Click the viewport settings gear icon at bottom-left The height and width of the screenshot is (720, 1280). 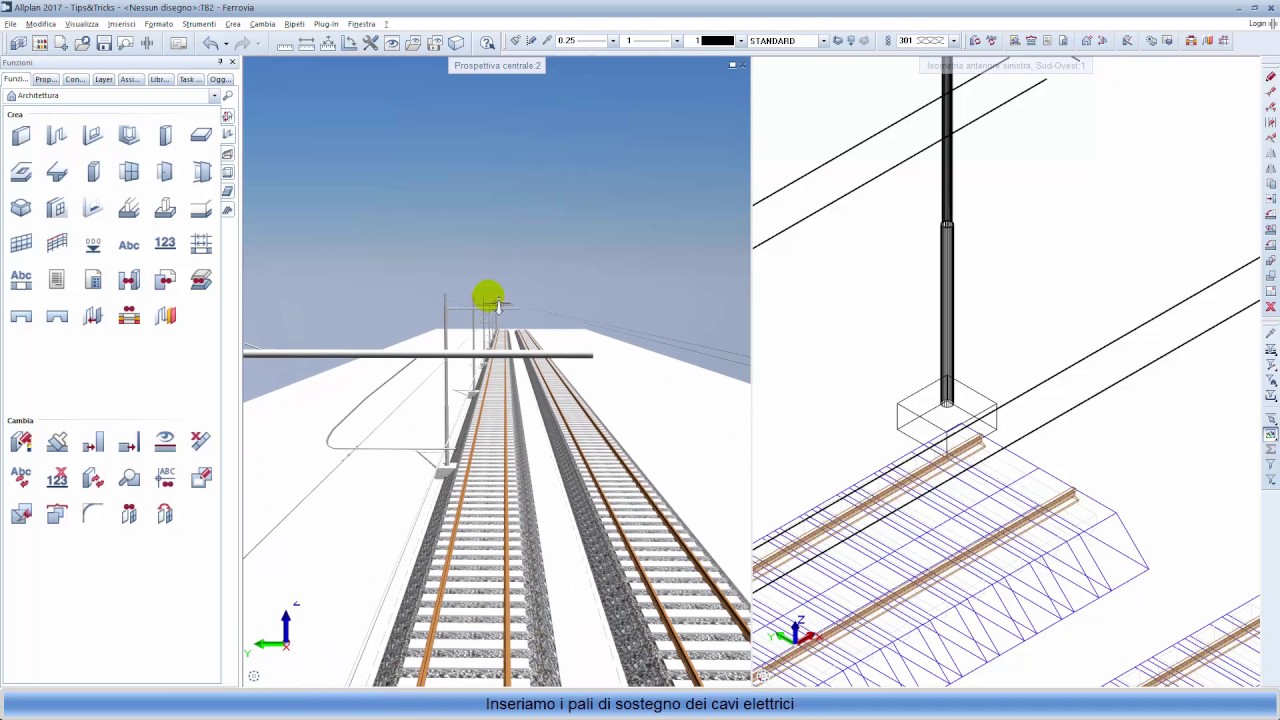point(254,676)
